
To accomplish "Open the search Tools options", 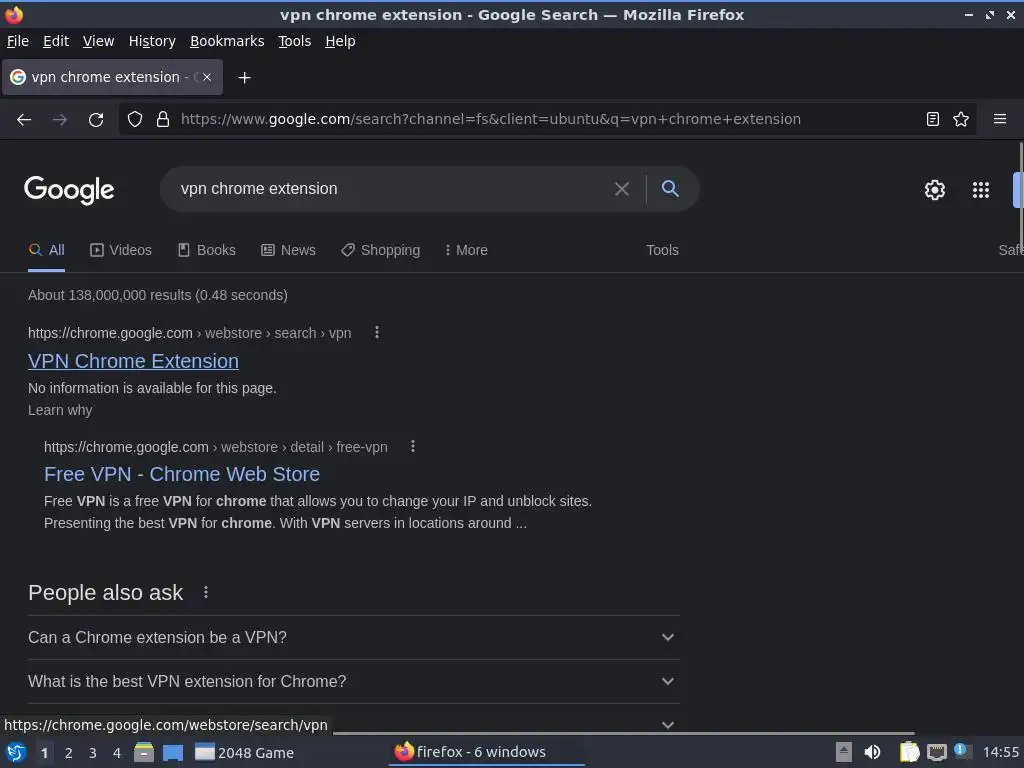I will (662, 250).
